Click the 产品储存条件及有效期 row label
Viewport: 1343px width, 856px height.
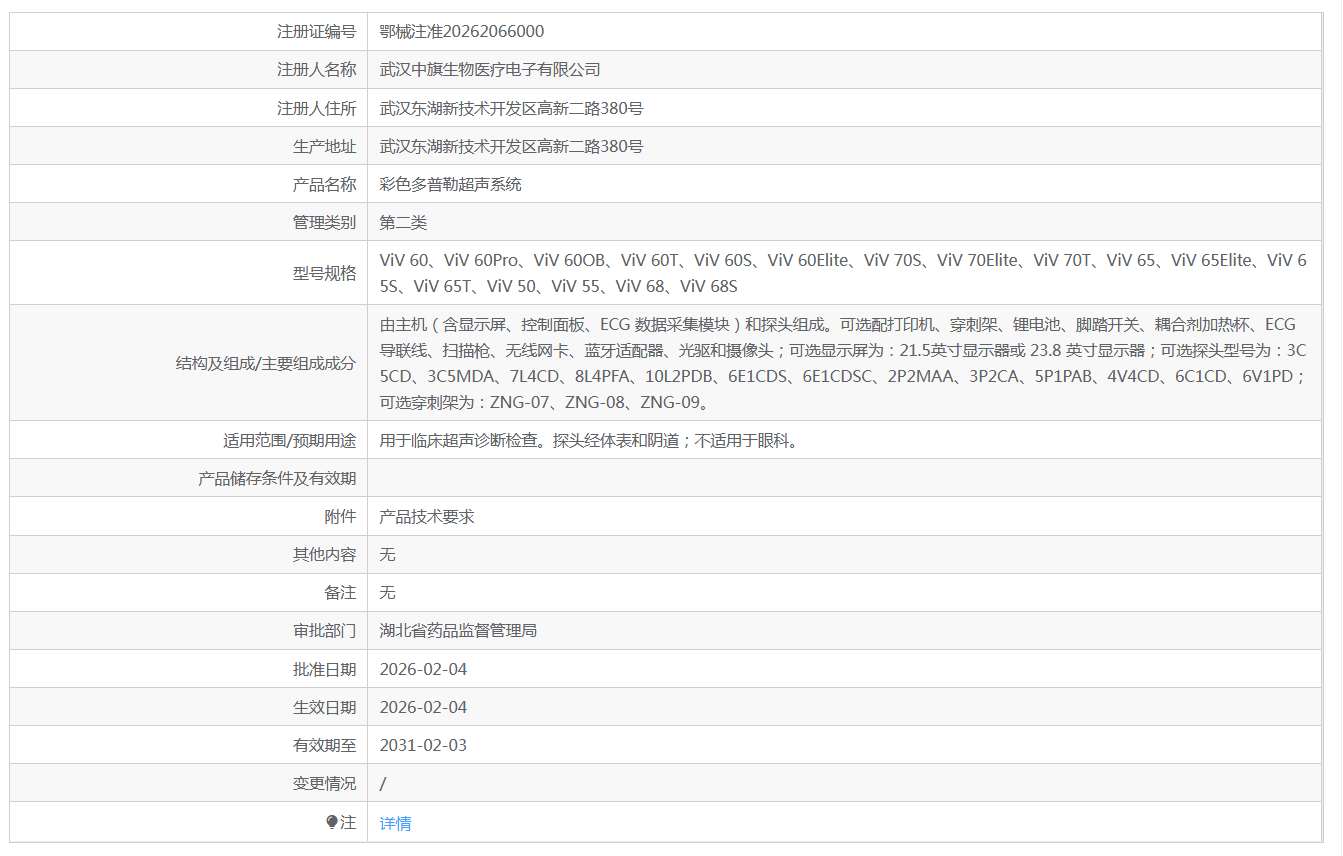(x=277, y=478)
